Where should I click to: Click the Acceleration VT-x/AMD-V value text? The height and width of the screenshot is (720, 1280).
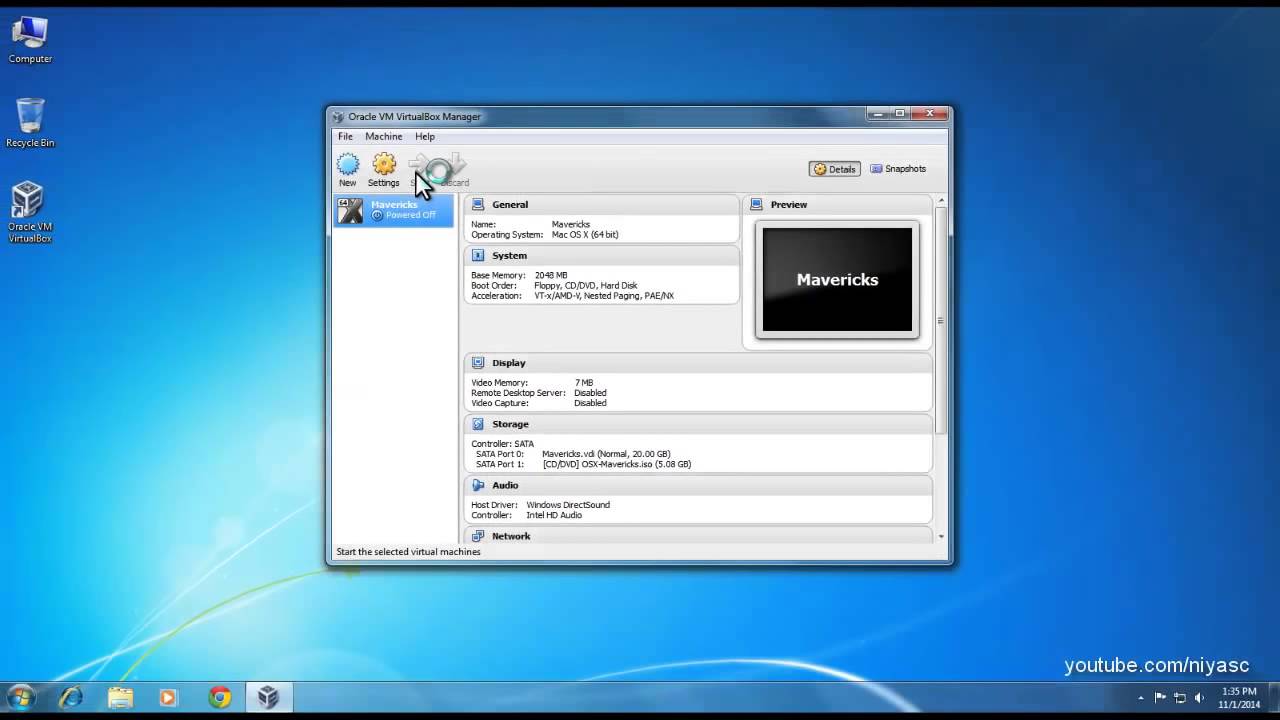tap(604, 296)
